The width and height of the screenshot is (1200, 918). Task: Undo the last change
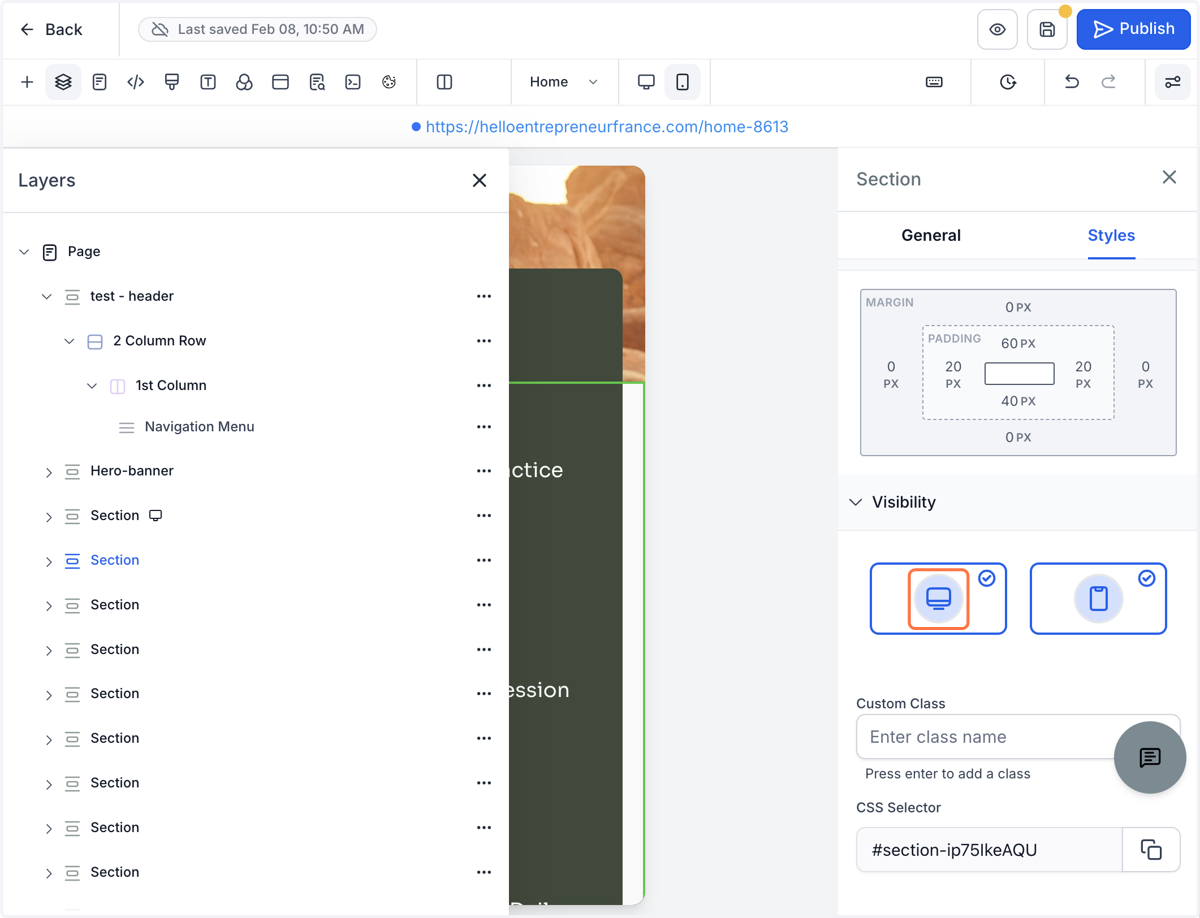(1072, 82)
